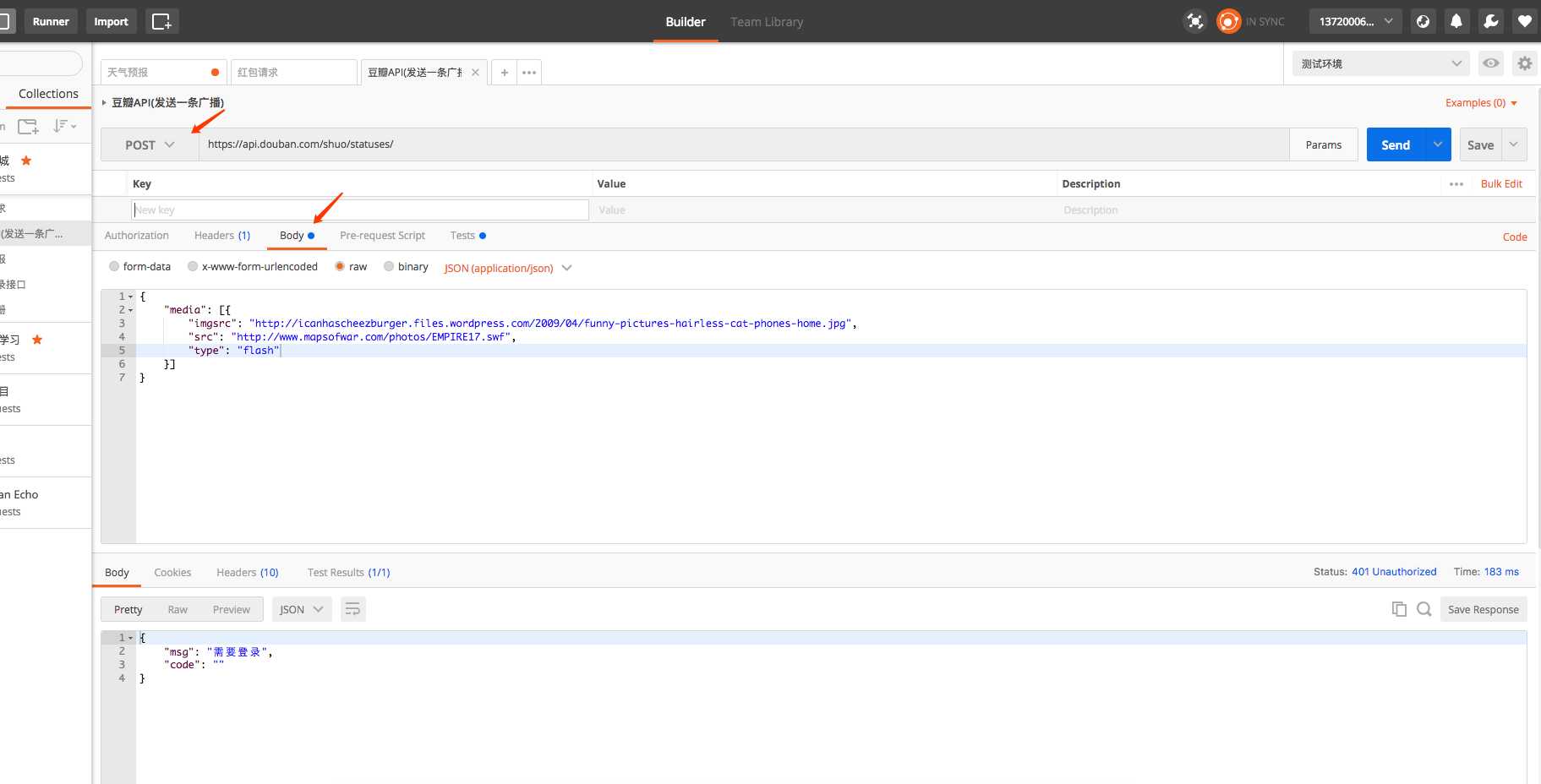The width and height of the screenshot is (1541, 784).
Task: Open the tab options ellipsis menu
Action: click(529, 73)
